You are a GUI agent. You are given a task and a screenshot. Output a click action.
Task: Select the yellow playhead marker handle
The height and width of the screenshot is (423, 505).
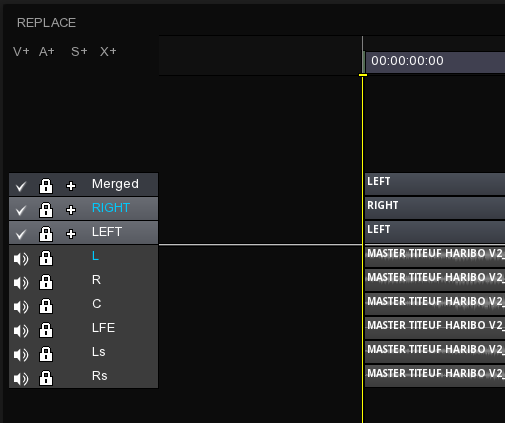[363, 75]
